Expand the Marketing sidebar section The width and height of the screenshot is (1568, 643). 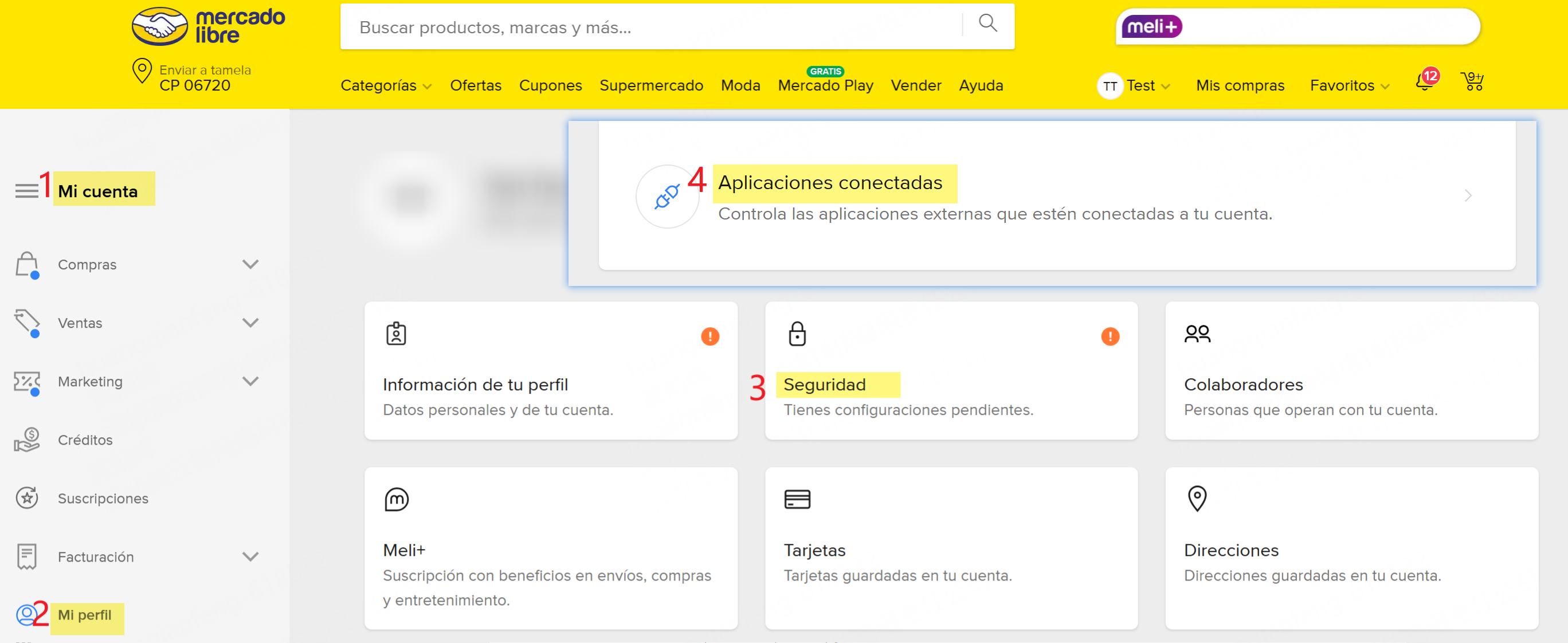pyautogui.click(x=250, y=381)
